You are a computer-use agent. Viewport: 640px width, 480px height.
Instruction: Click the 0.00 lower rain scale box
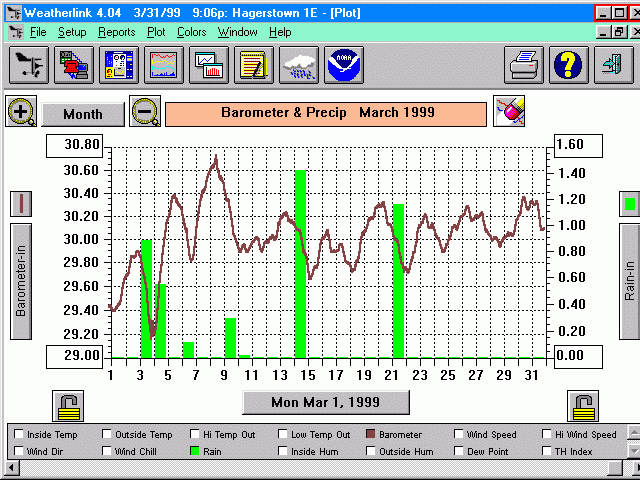click(578, 357)
